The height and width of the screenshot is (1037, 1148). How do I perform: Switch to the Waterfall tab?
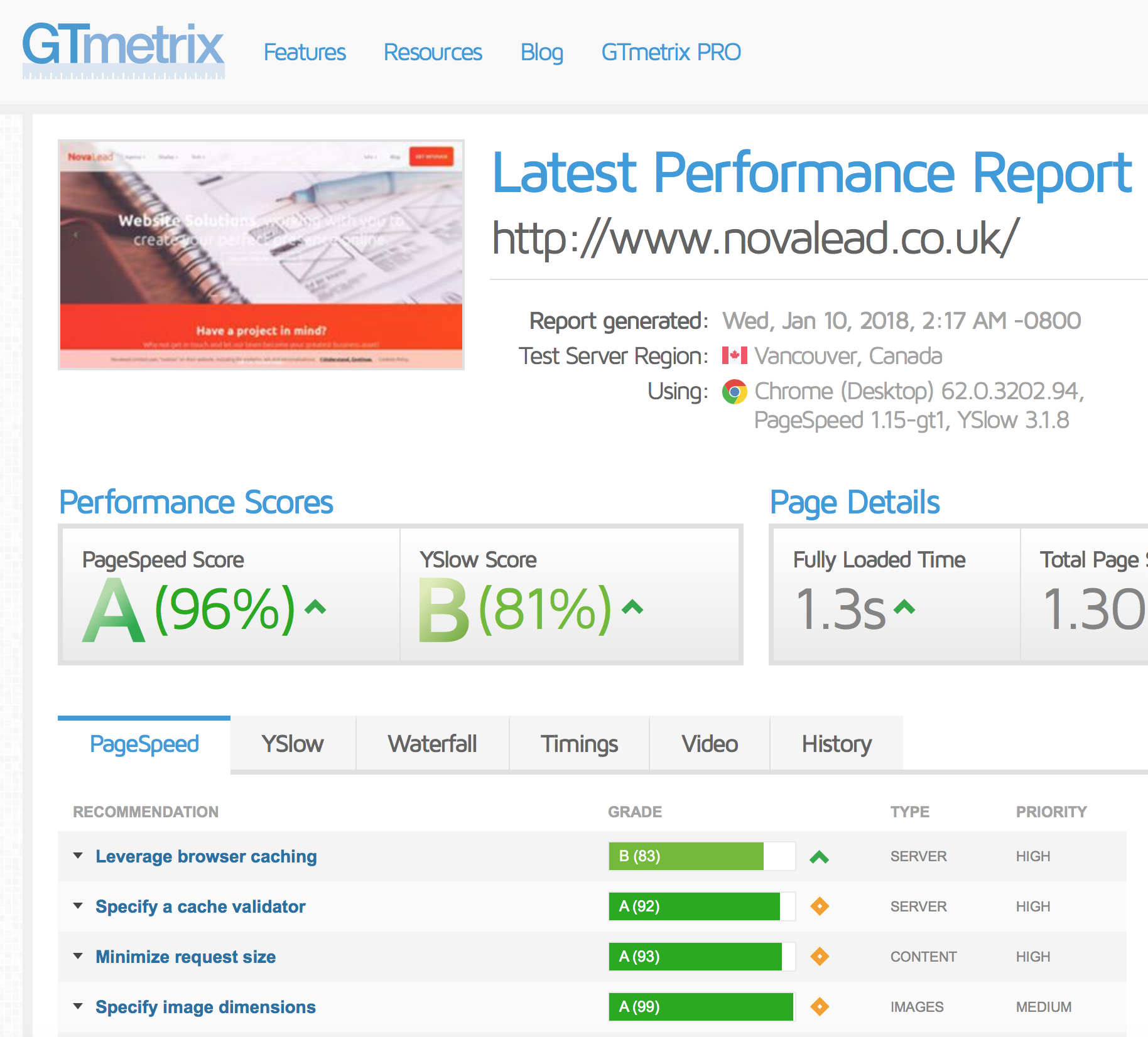click(x=432, y=744)
